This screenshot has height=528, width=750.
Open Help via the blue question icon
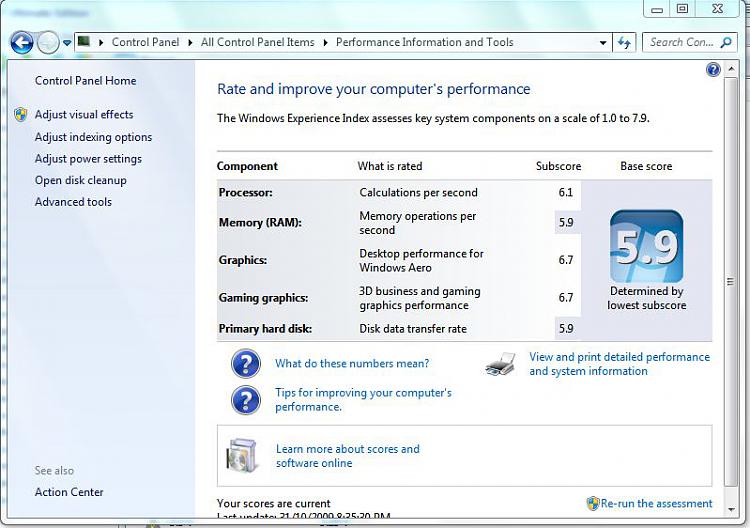tap(713, 70)
